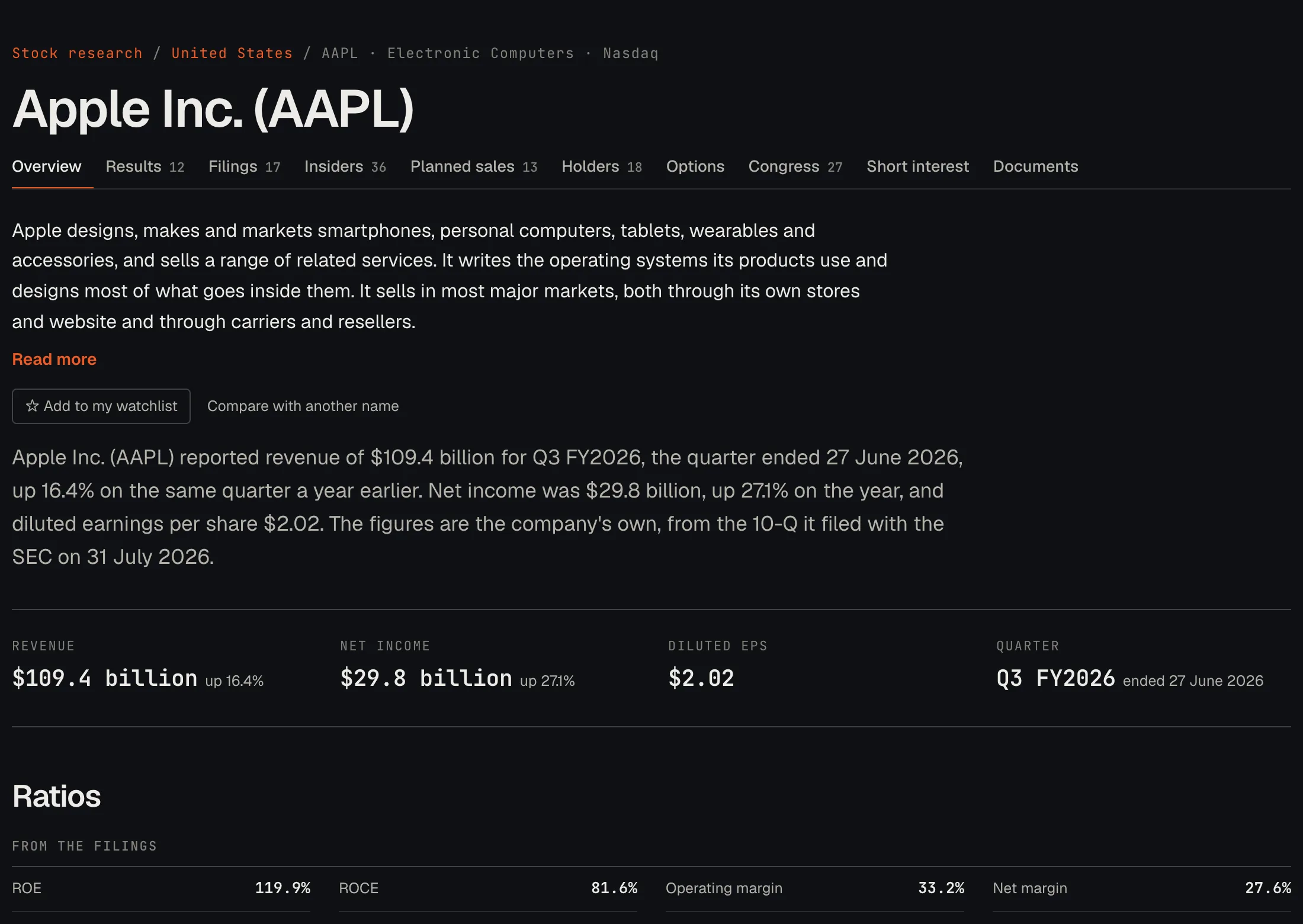Click Add to my watchlist button
The height and width of the screenshot is (924, 1303).
[101, 406]
